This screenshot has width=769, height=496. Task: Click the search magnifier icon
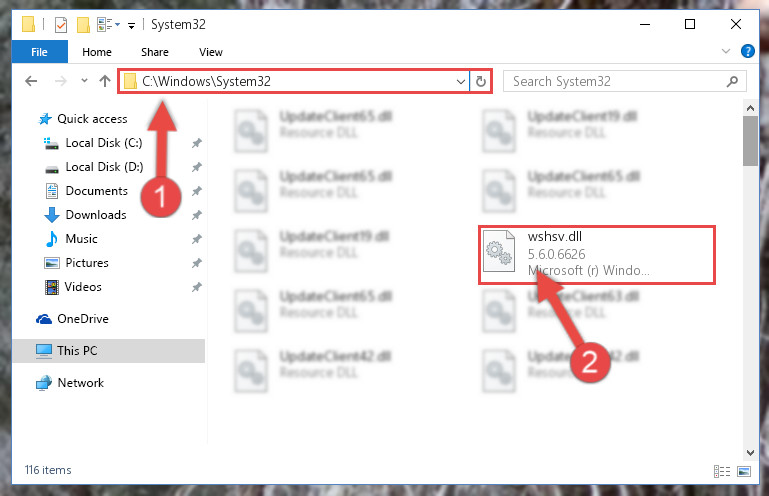pos(732,81)
